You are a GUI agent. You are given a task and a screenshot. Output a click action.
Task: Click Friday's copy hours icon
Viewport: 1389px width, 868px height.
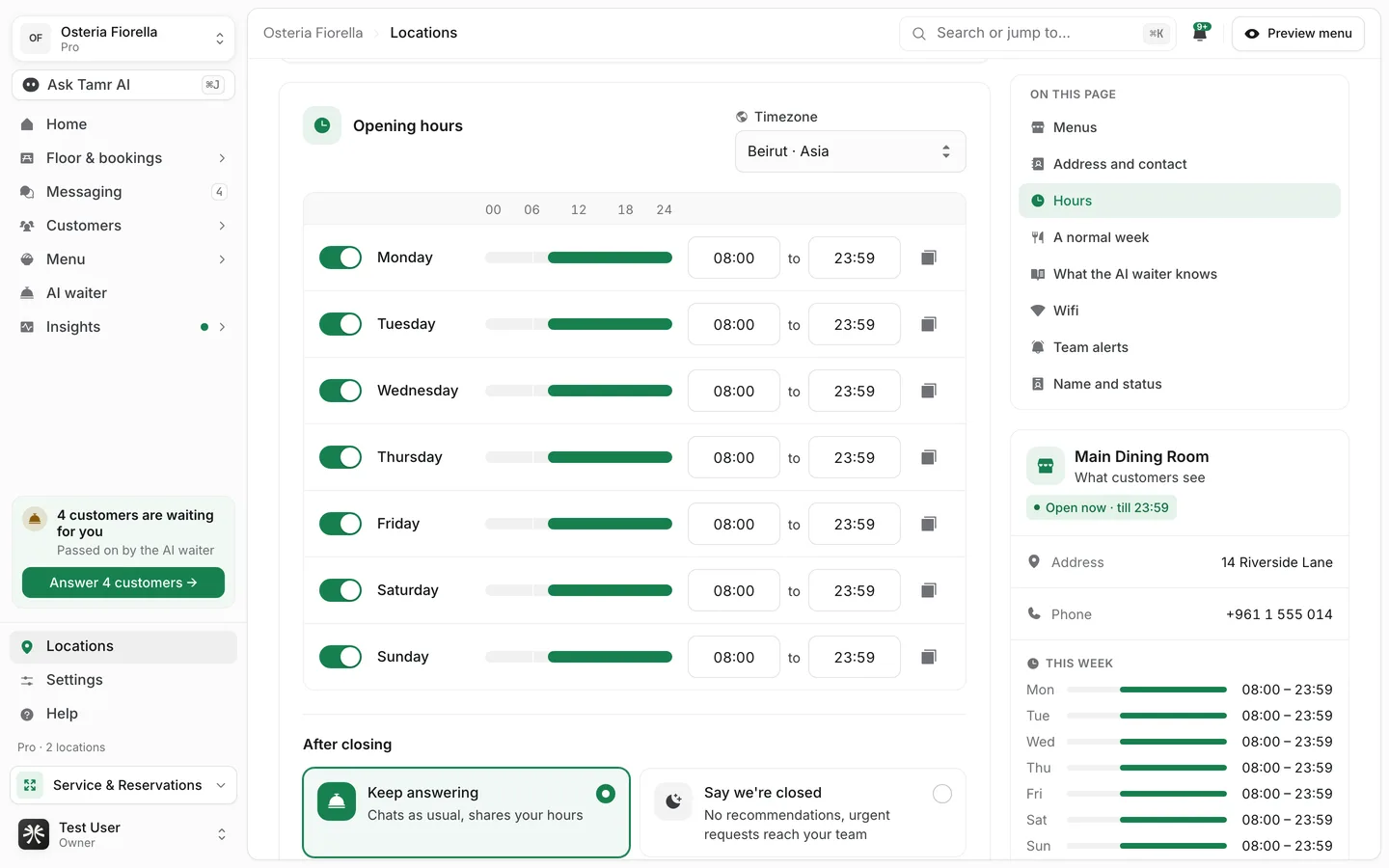[928, 524]
